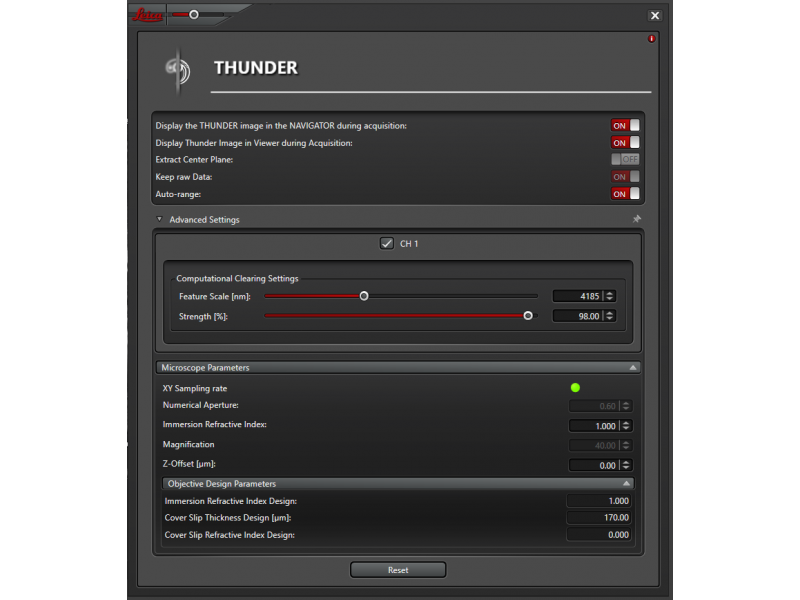Click the Feature Scale value field 4185
The image size is (800, 600).
578,296
